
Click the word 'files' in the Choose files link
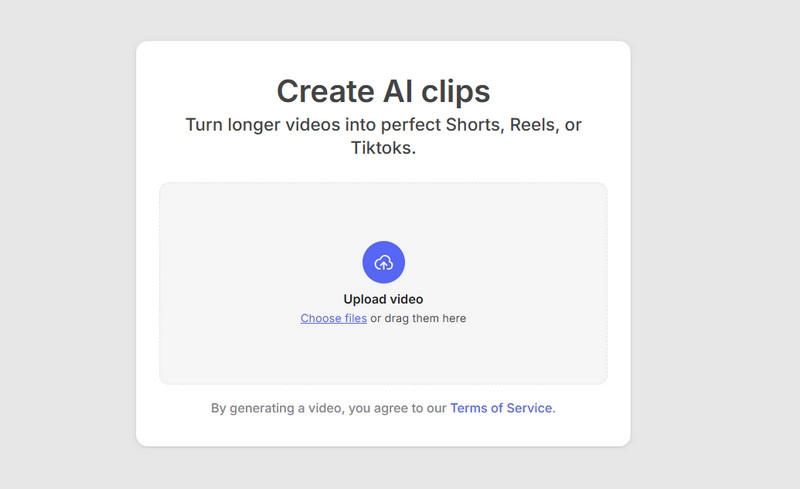pyautogui.click(x=353, y=319)
